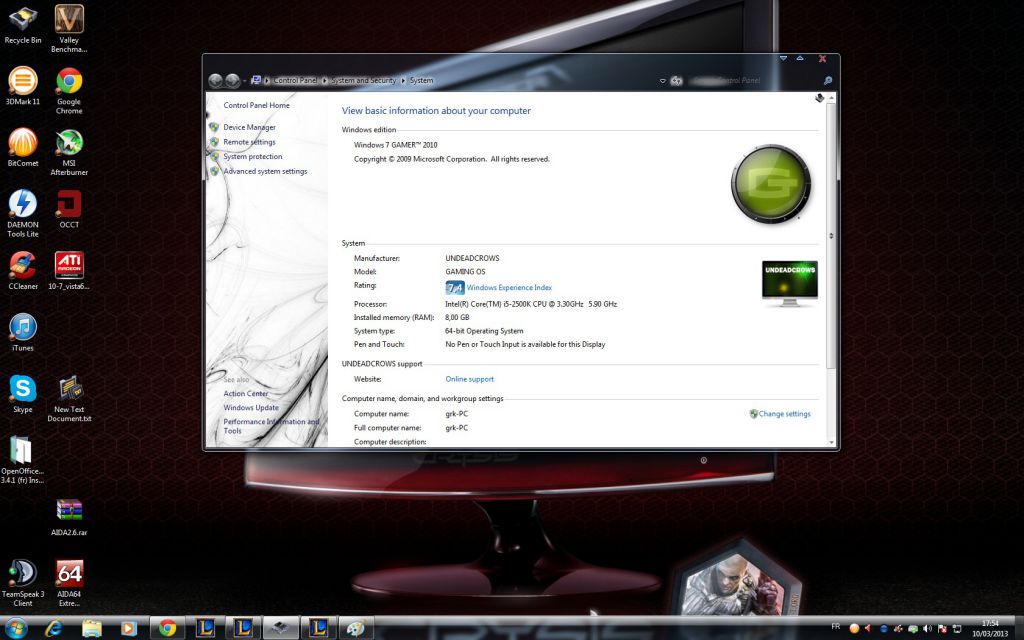Open Action Center under See also
This screenshot has width=1024, height=640.
tap(246, 394)
